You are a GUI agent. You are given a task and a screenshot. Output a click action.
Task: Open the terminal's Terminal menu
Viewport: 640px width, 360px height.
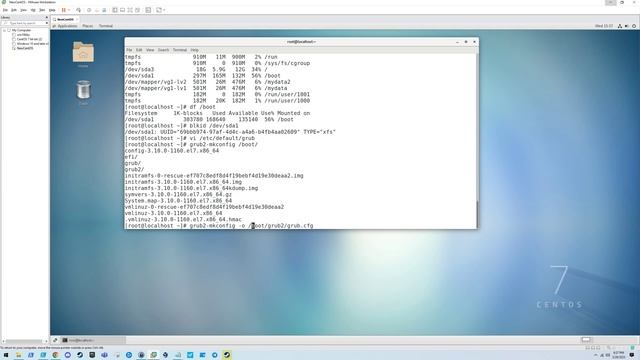(x=180, y=50)
